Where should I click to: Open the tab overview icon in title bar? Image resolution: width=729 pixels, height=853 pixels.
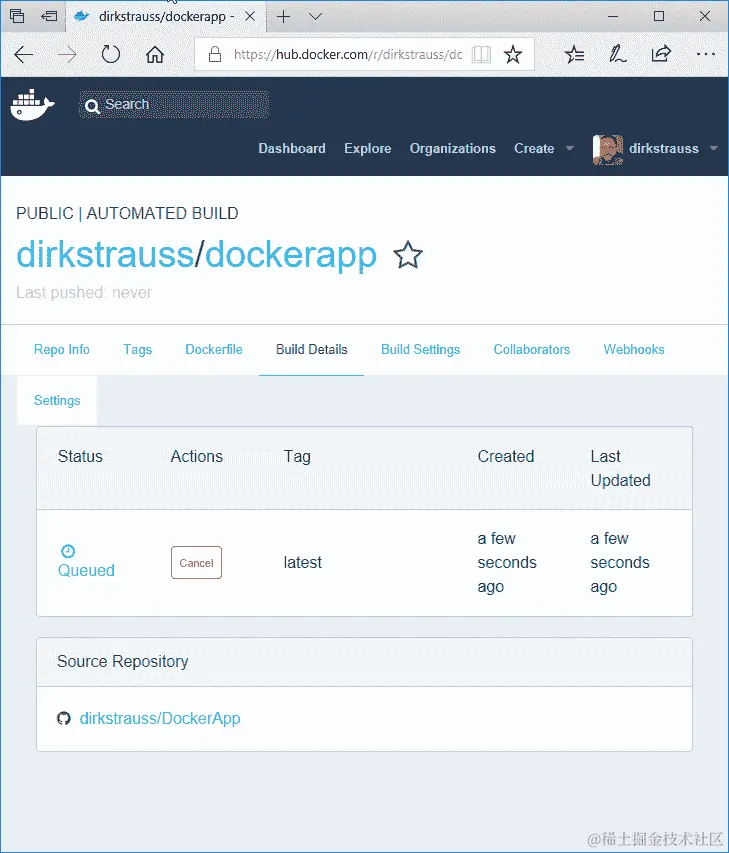(x=17, y=16)
